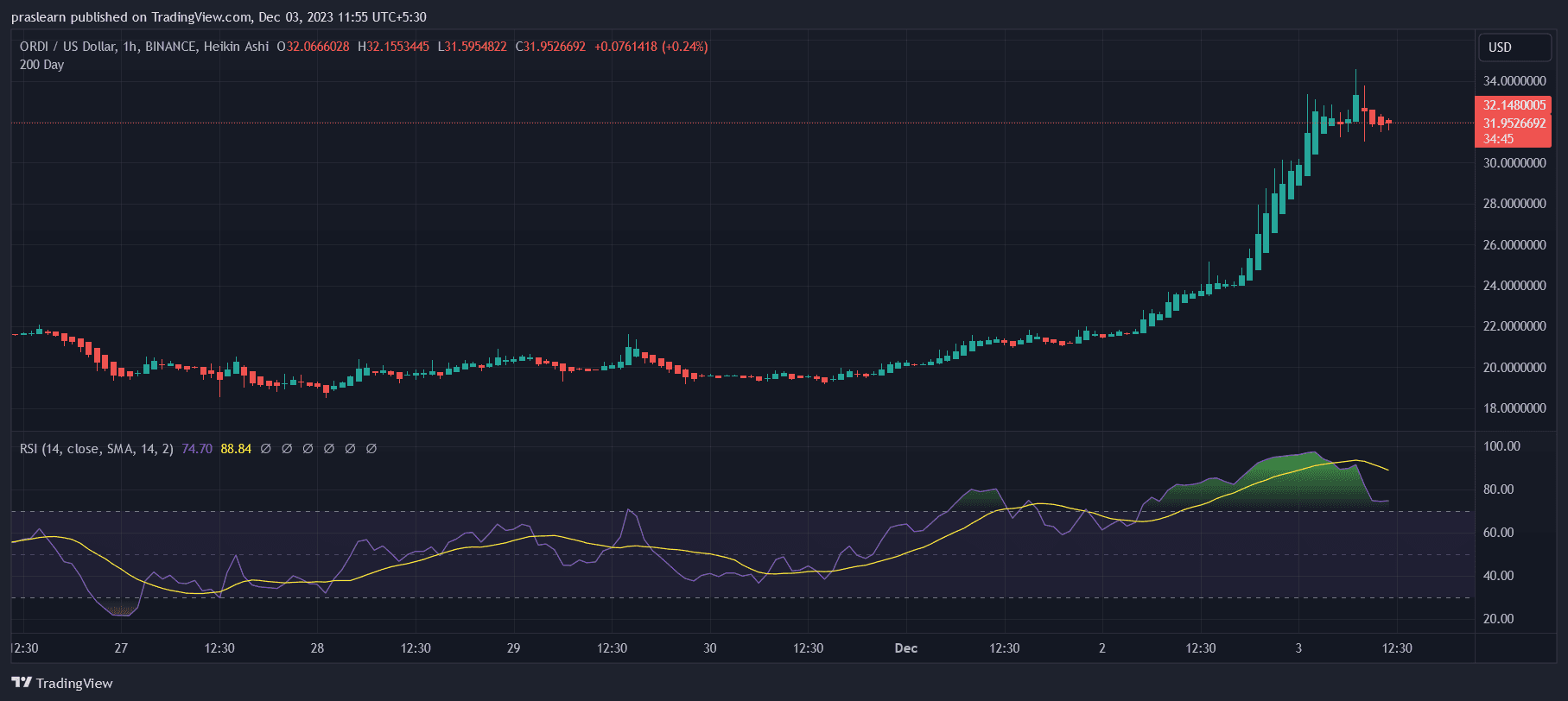Click the purple RSI value 74.70
The image size is (1568, 701).
(197, 449)
